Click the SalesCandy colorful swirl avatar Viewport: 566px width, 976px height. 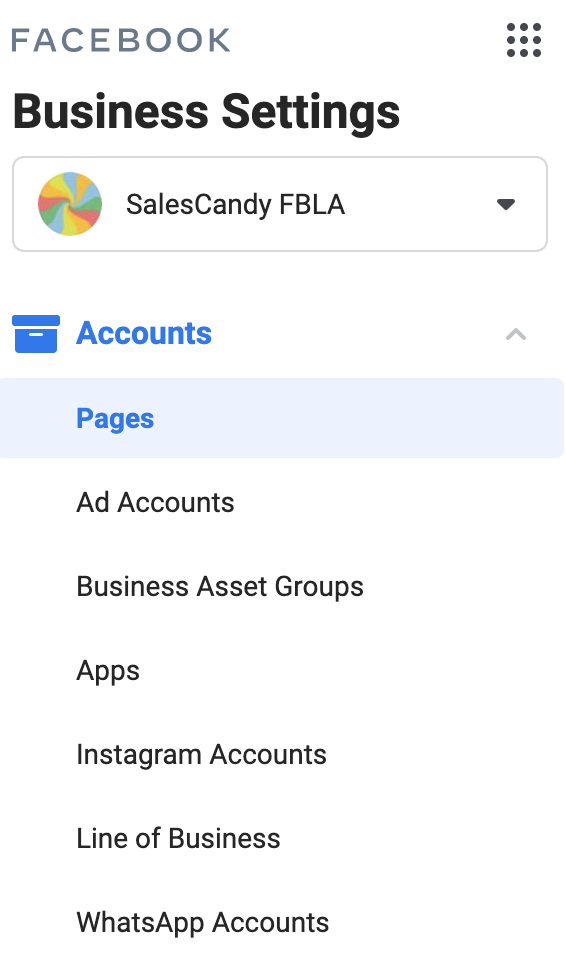click(70, 204)
